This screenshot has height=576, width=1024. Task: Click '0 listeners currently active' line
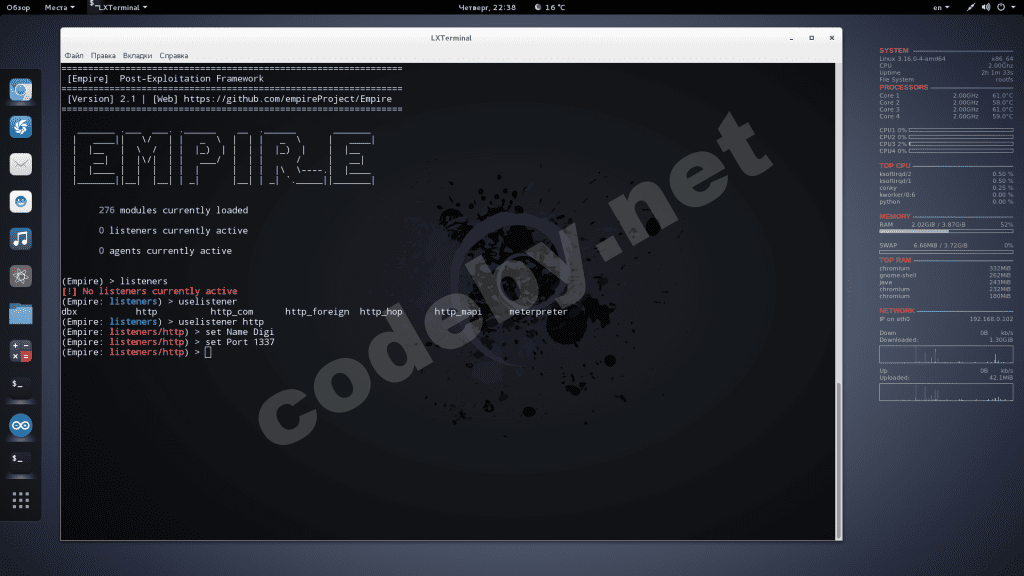tap(173, 231)
